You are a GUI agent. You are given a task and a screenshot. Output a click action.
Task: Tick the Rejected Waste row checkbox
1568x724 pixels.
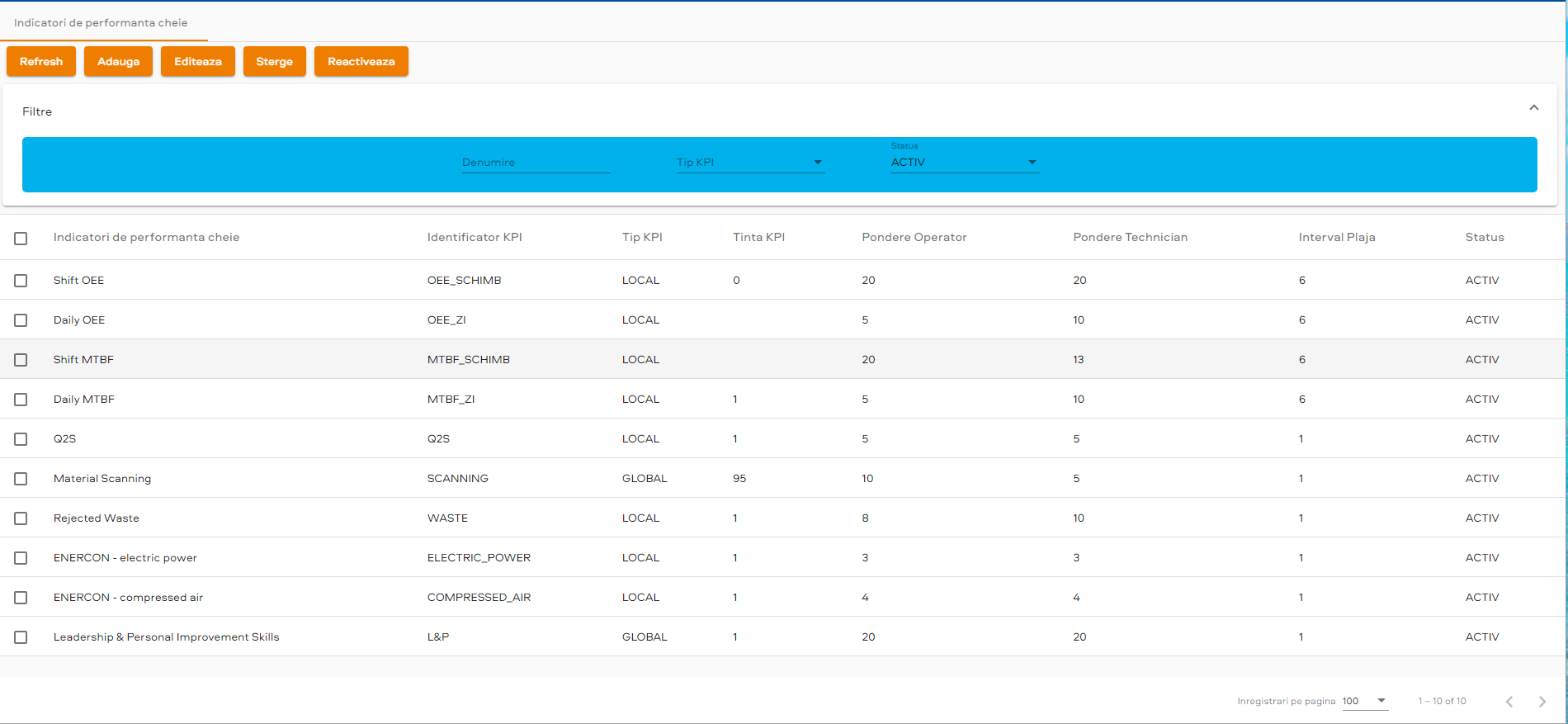click(x=21, y=518)
